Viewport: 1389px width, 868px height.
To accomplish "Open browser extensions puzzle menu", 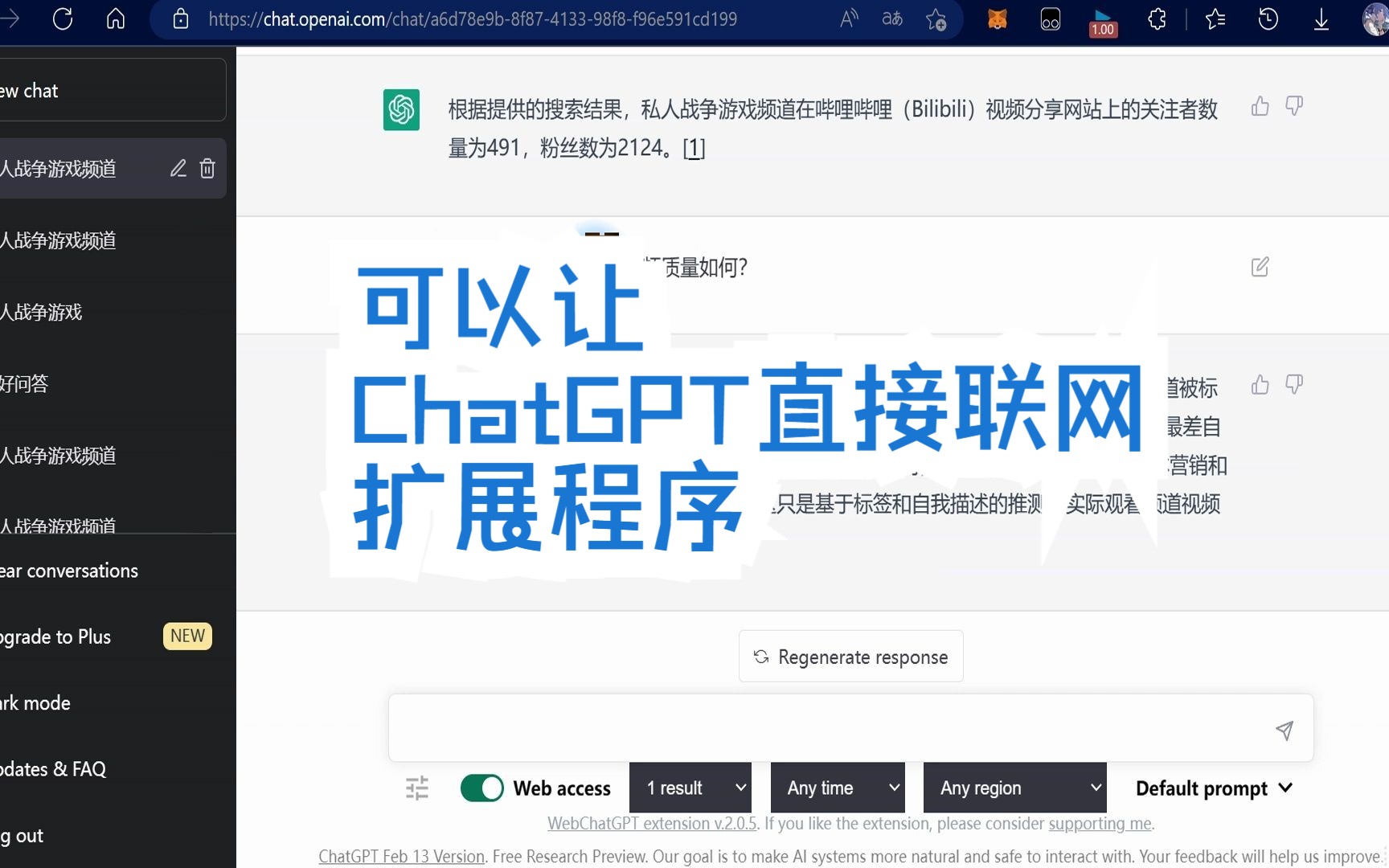I will pyautogui.click(x=1157, y=18).
